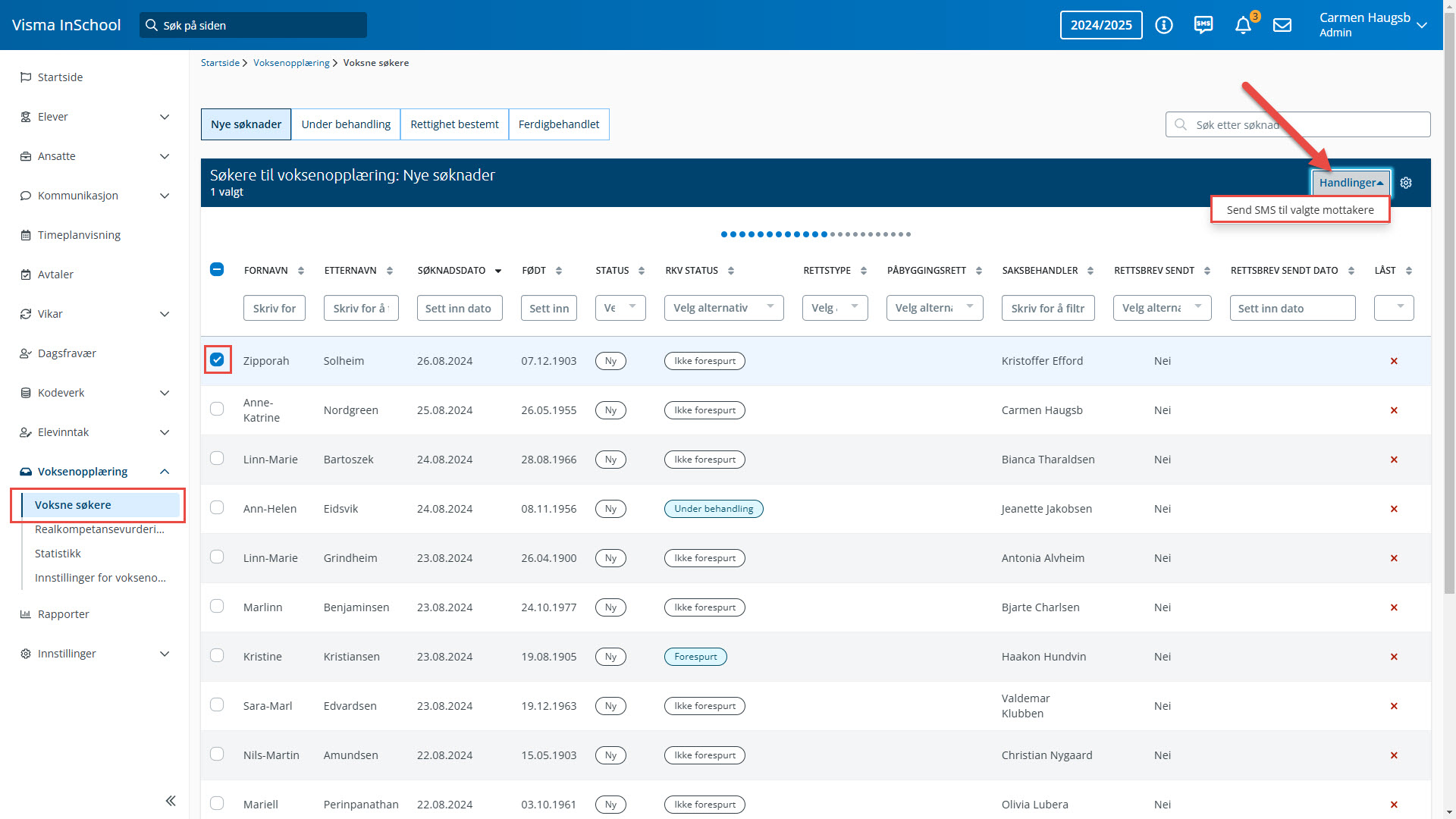Image resolution: width=1456 pixels, height=819 pixels.
Task: Open Statistikk submenu item
Action: [58, 554]
